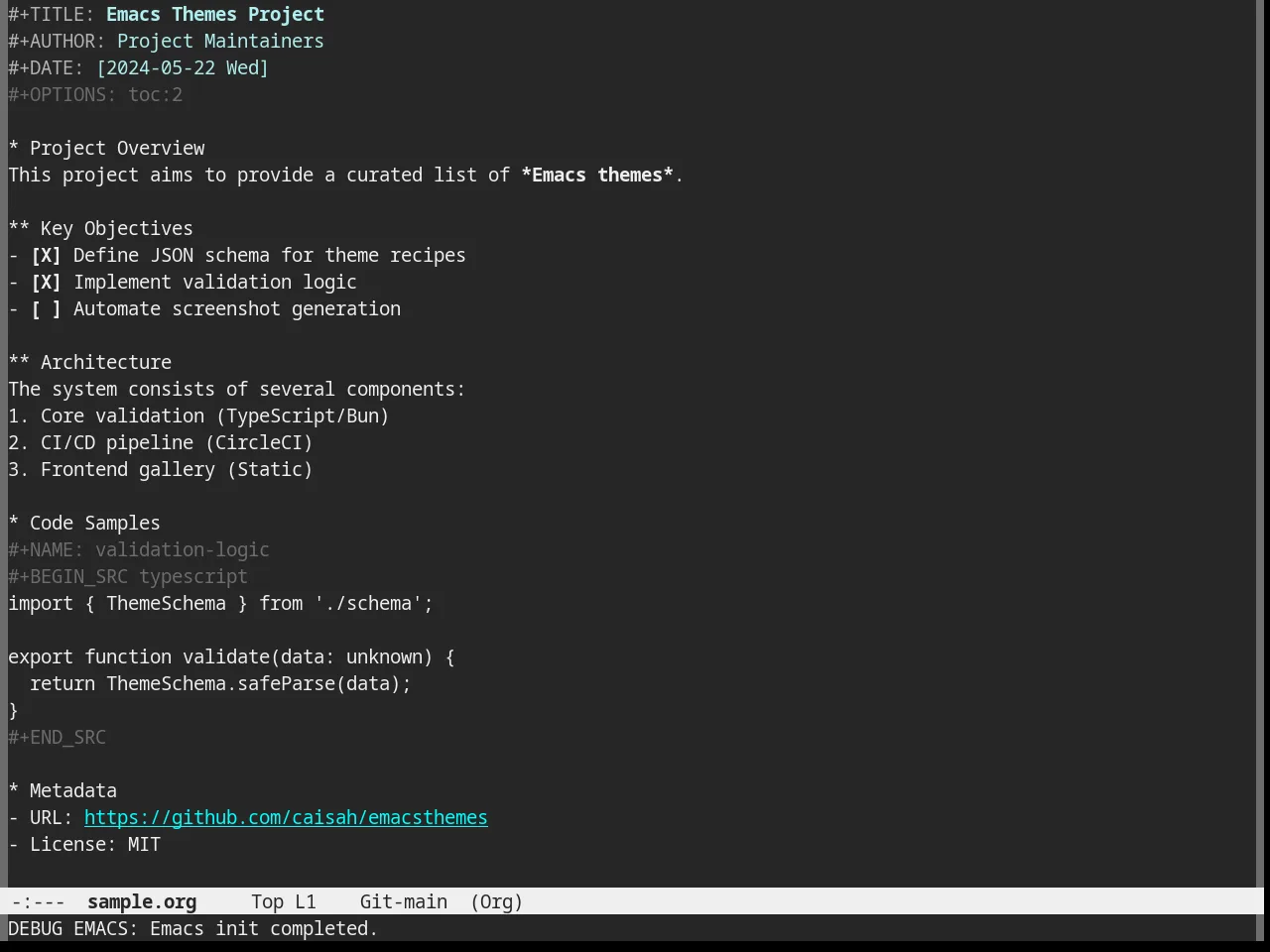Fold the 'Architecture' subheading

(x=90, y=363)
